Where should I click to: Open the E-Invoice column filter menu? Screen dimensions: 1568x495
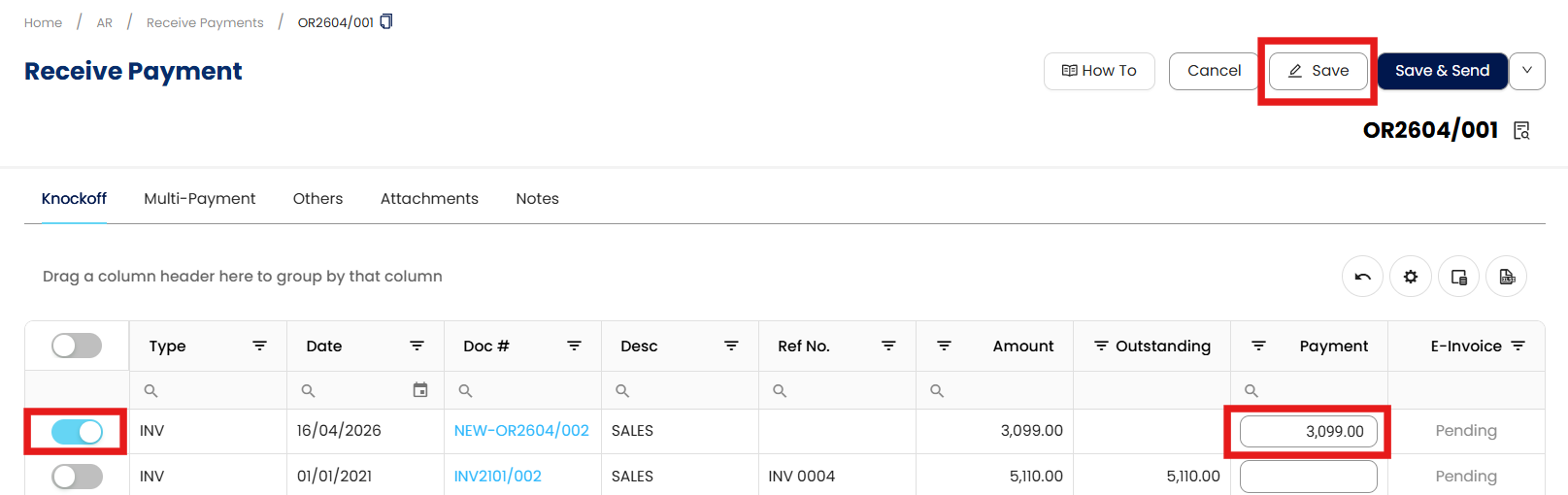1518,346
